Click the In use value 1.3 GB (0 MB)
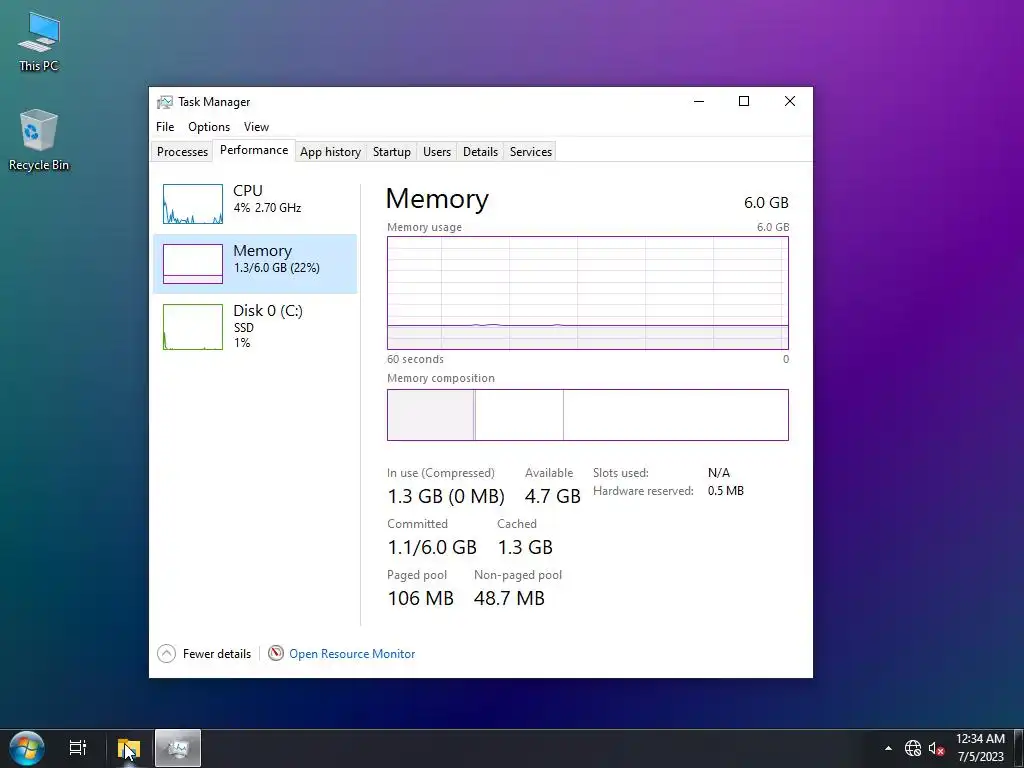This screenshot has height=768, width=1024. pyautogui.click(x=446, y=496)
